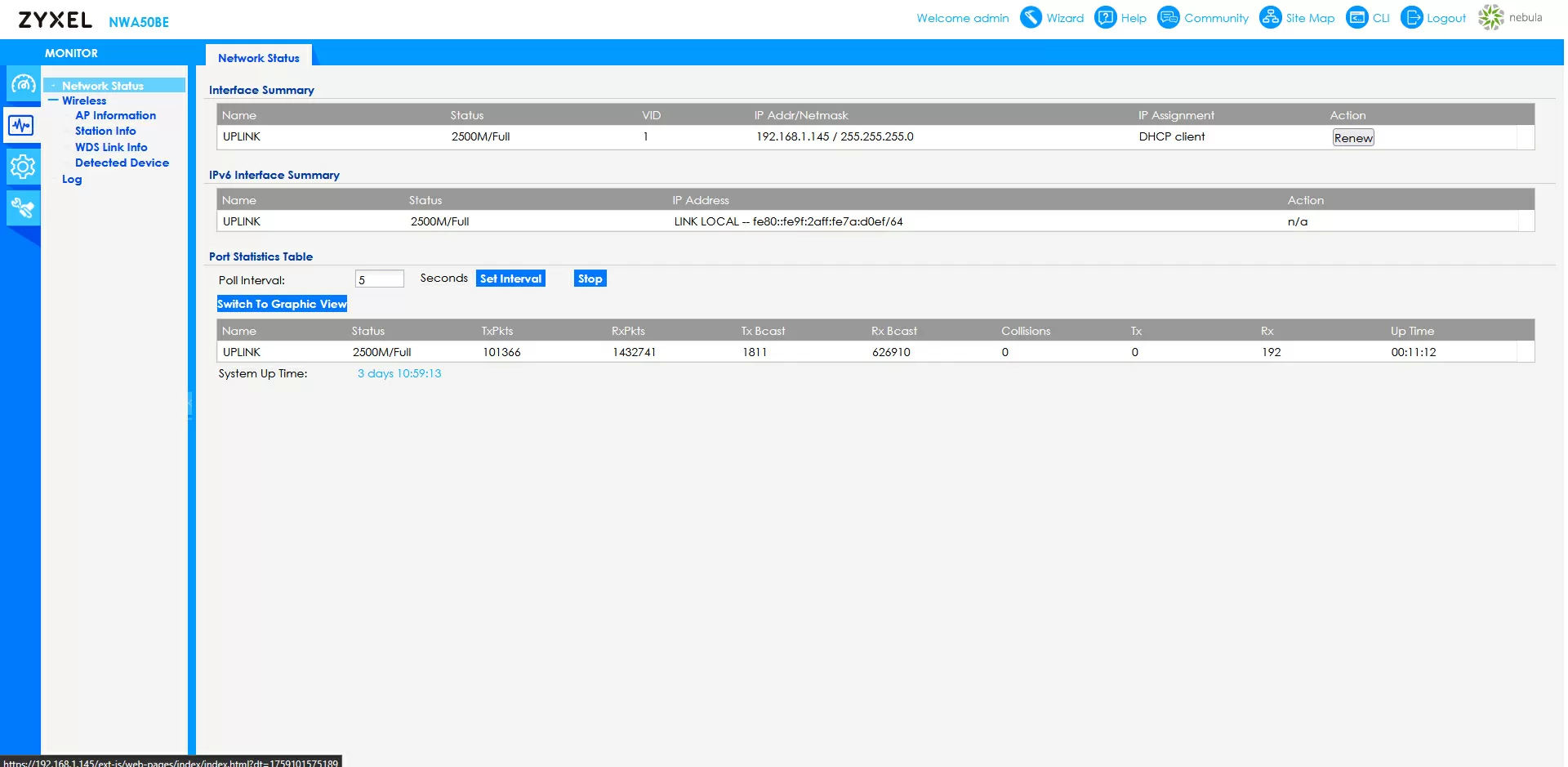
Task: Click the Logout icon
Action: 1411,17
